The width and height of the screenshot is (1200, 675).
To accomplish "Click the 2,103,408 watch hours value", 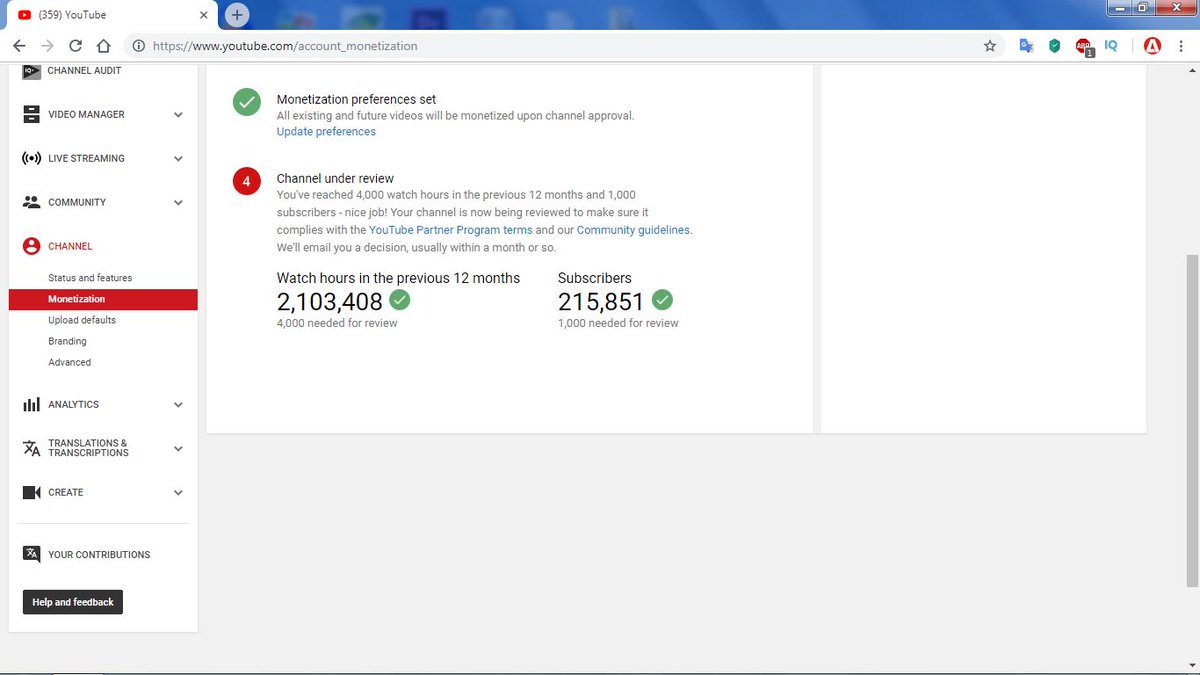I will (329, 301).
